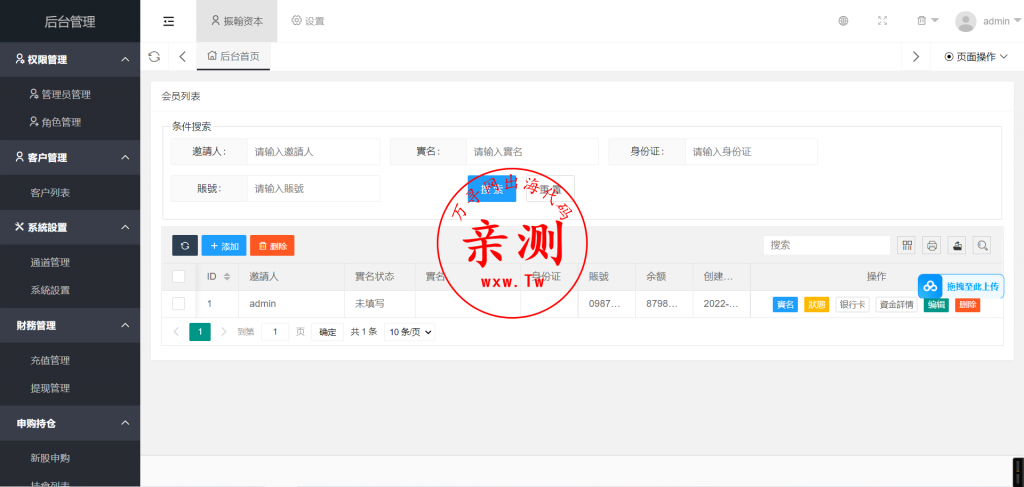Collapse the 申购持仓 sidebar group
The width and height of the screenshot is (1024, 487).
point(70,423)
